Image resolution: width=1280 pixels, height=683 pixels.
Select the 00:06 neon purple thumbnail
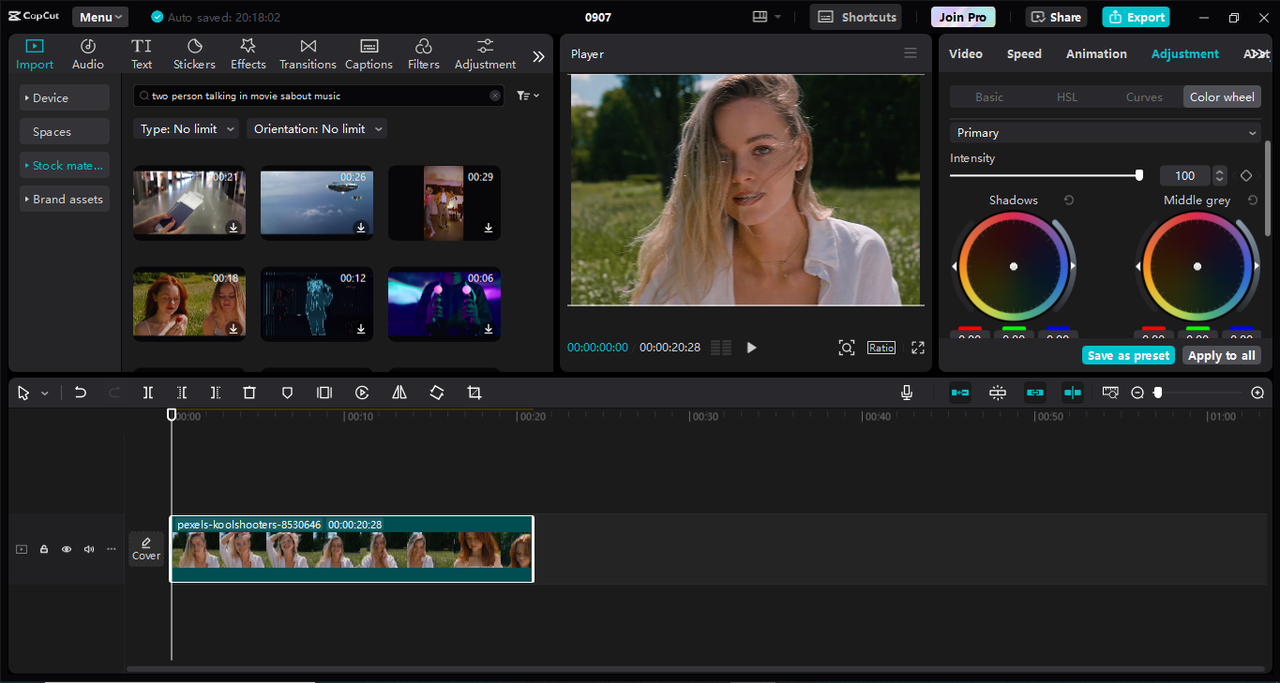coord(444,303)
